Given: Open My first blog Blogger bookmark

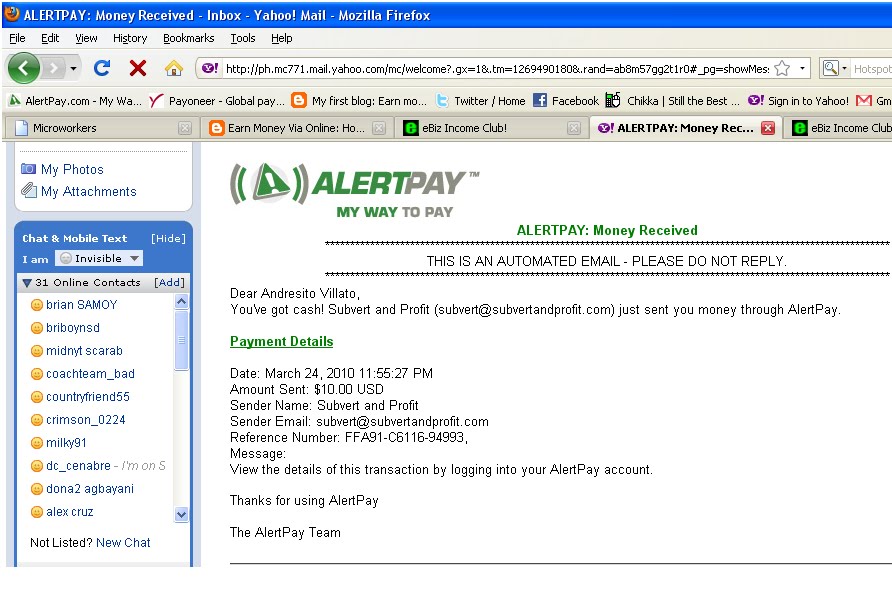Looking at the screenshot, I should (x=359, y=101).
